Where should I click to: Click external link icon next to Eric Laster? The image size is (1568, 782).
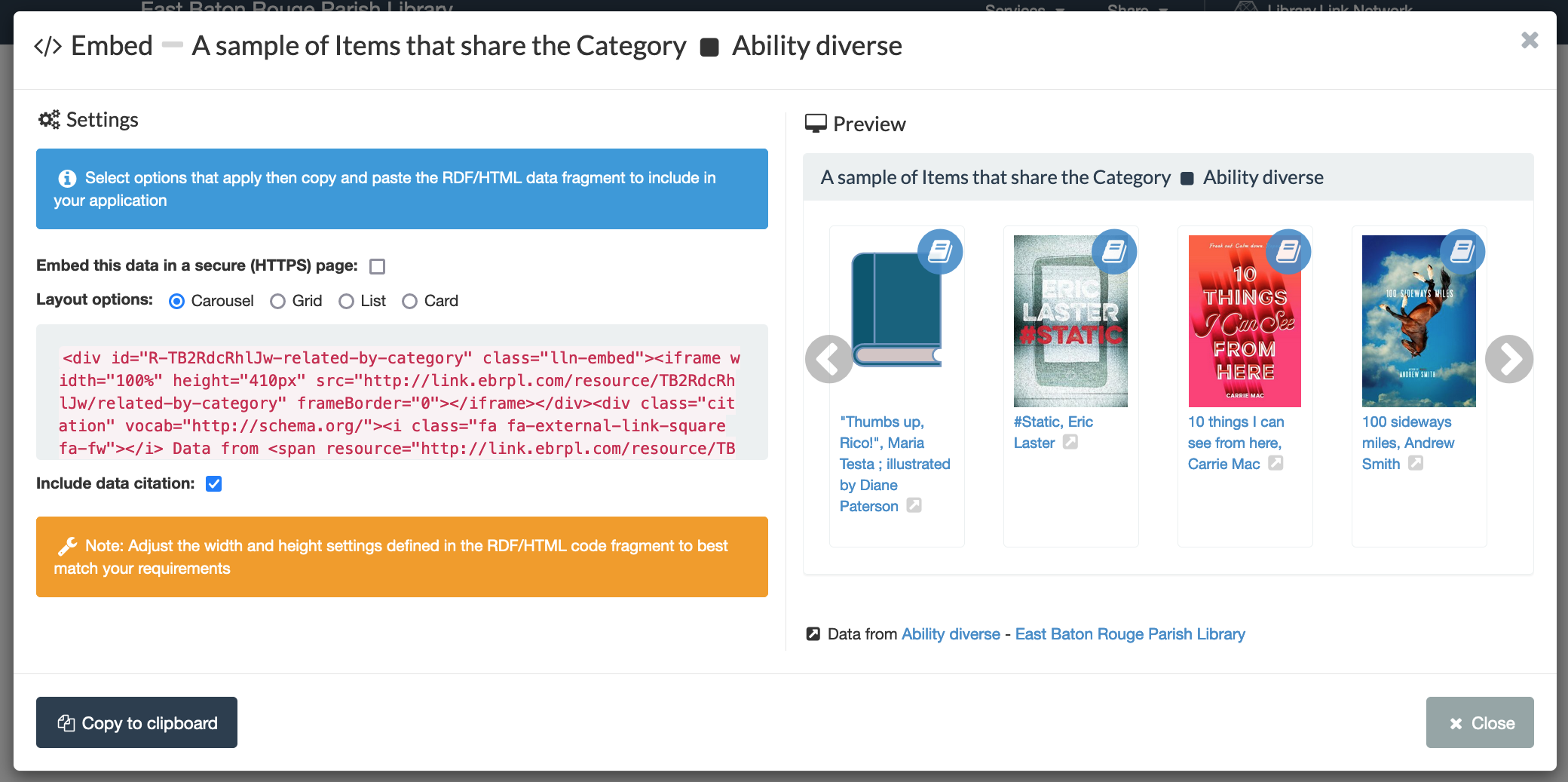point(1070,442)
